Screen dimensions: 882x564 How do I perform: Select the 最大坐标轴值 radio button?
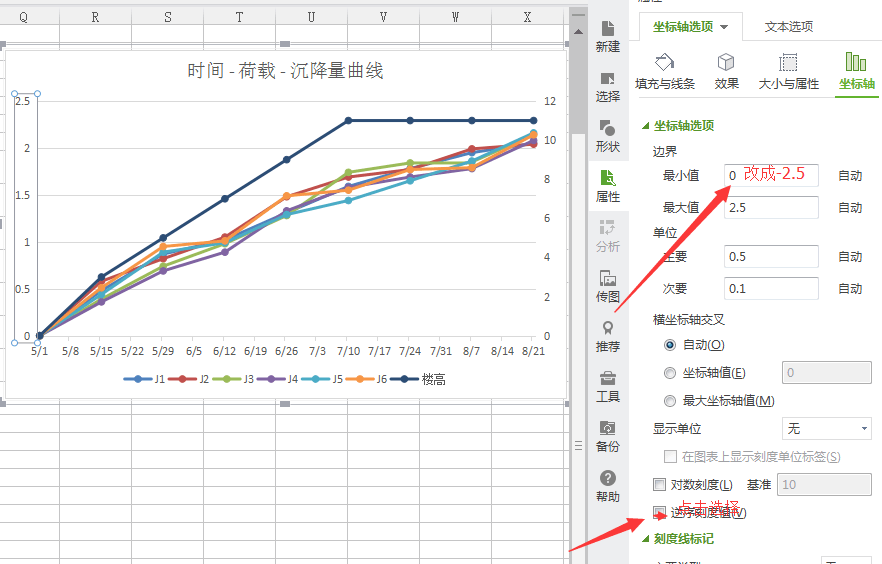click(670, 401)
